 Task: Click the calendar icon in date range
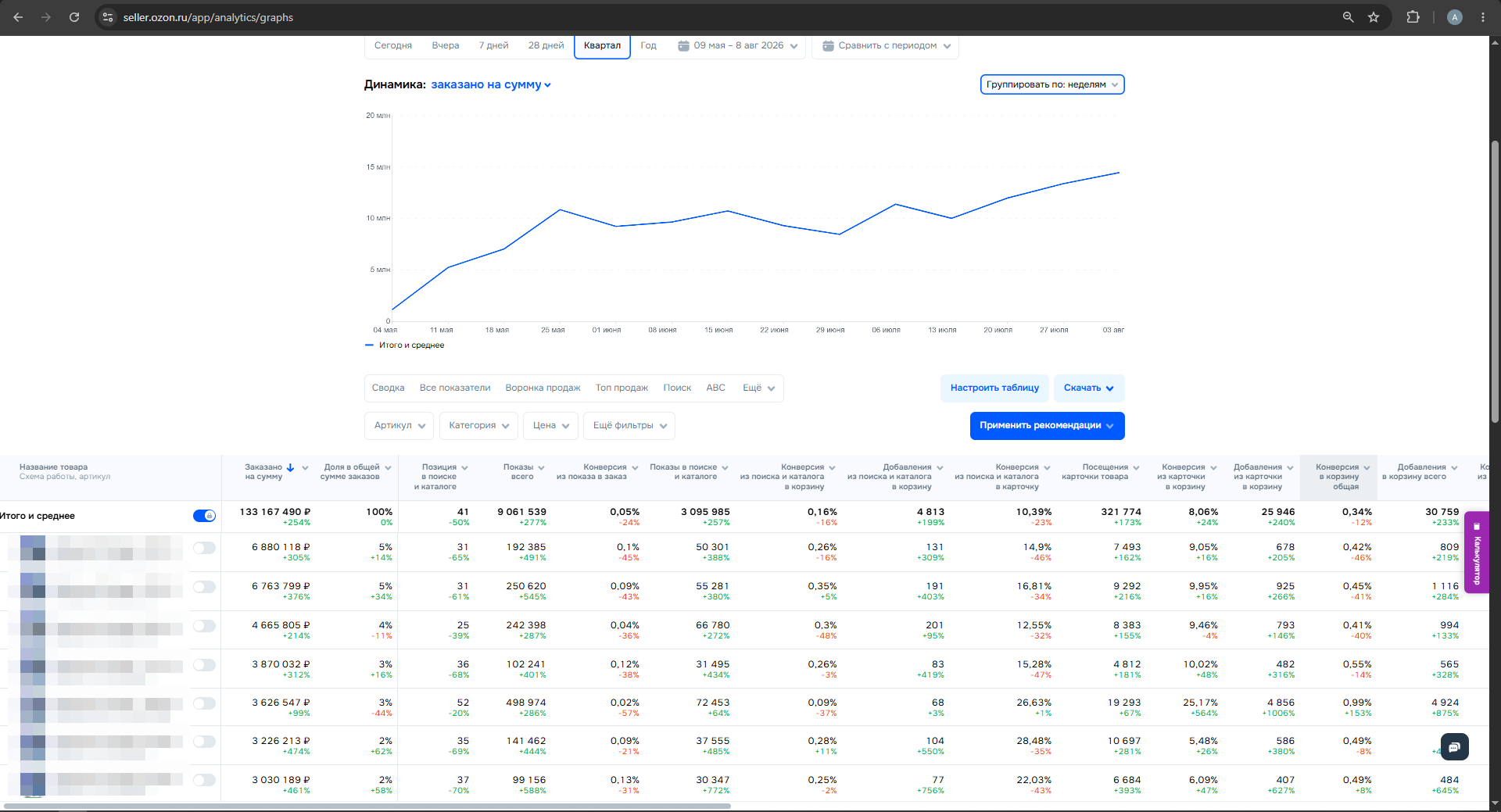[683, 45]
